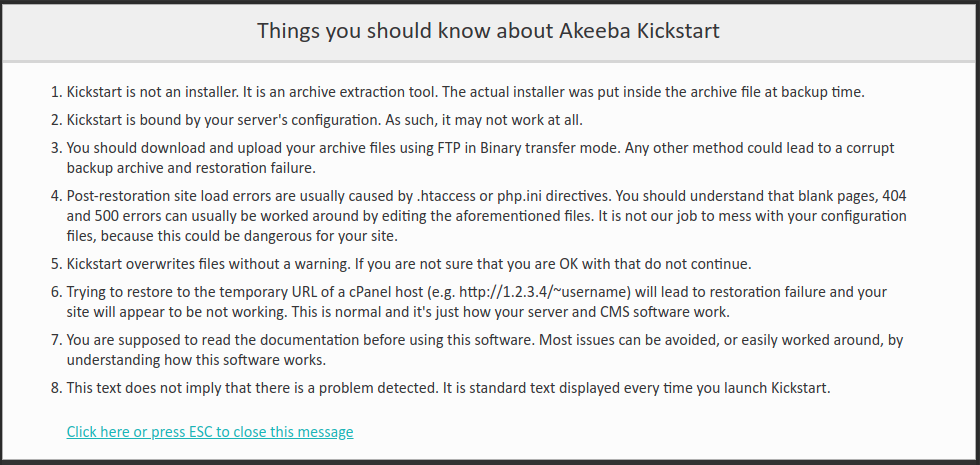
Task: Click the note that no problem is detected
Action: pyautogui.click(x=449, y=388)
